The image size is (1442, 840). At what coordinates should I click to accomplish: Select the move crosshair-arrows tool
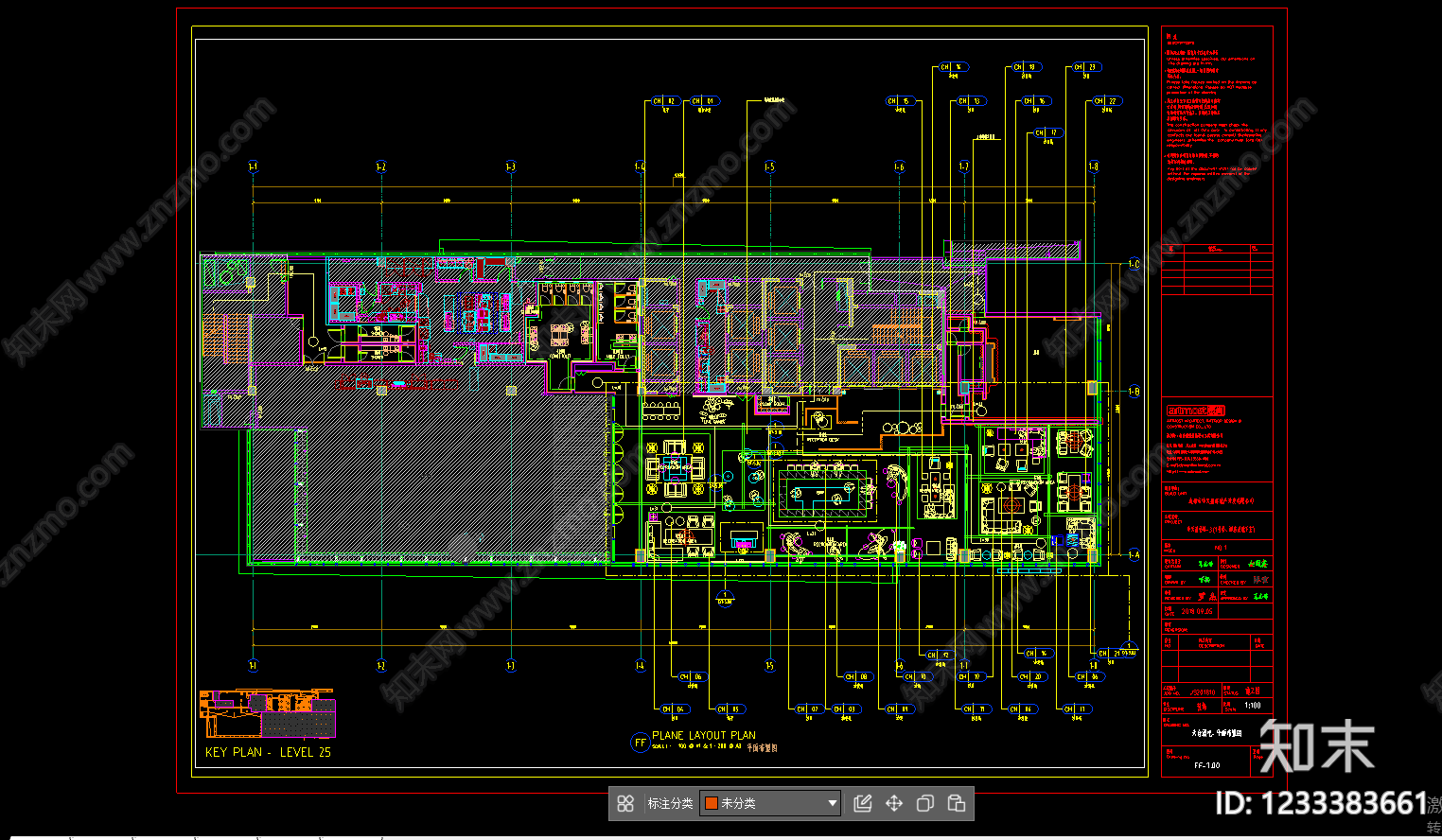click(894, 803)
